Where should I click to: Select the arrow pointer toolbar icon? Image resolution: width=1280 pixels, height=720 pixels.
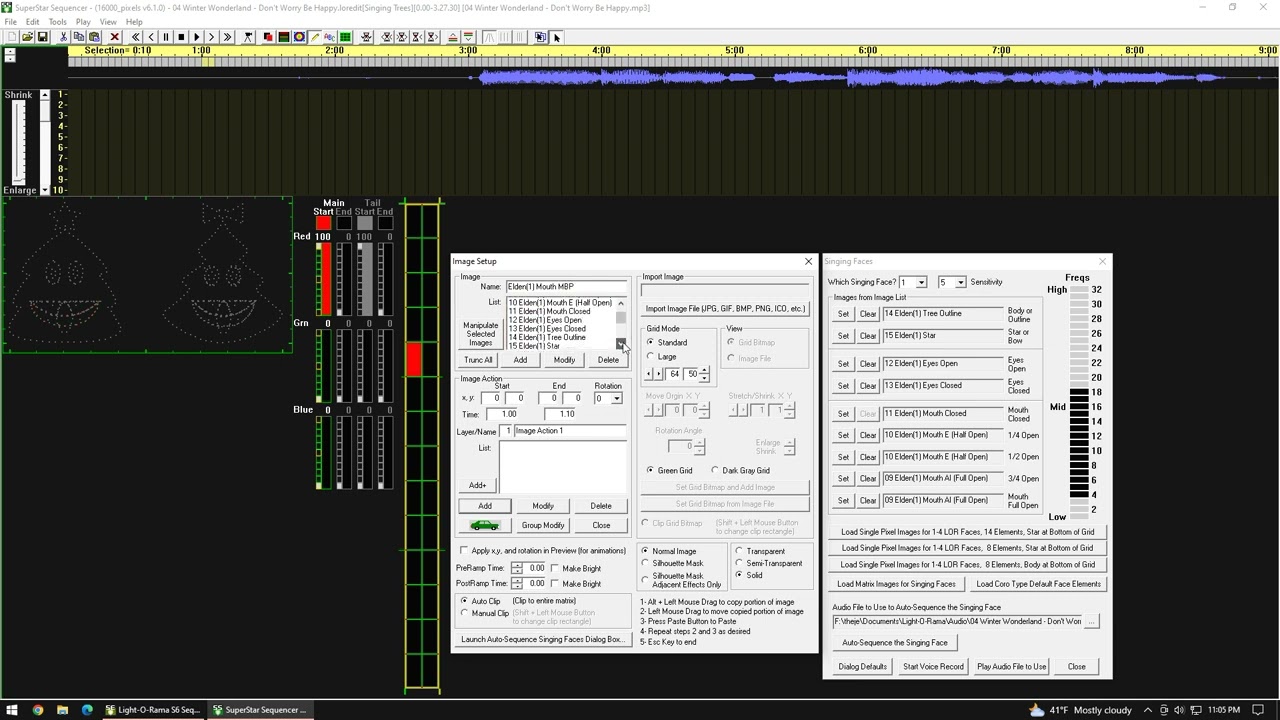pos(557,37)
